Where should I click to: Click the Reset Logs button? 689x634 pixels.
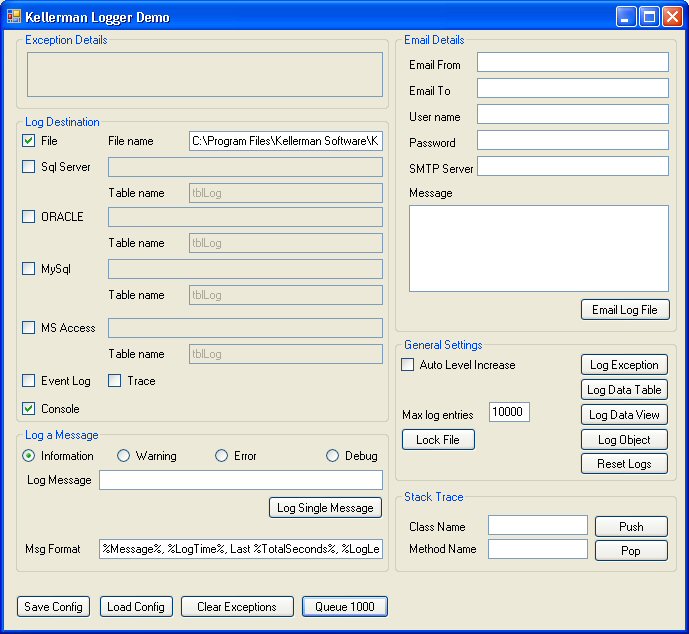[x=624, y=464]
